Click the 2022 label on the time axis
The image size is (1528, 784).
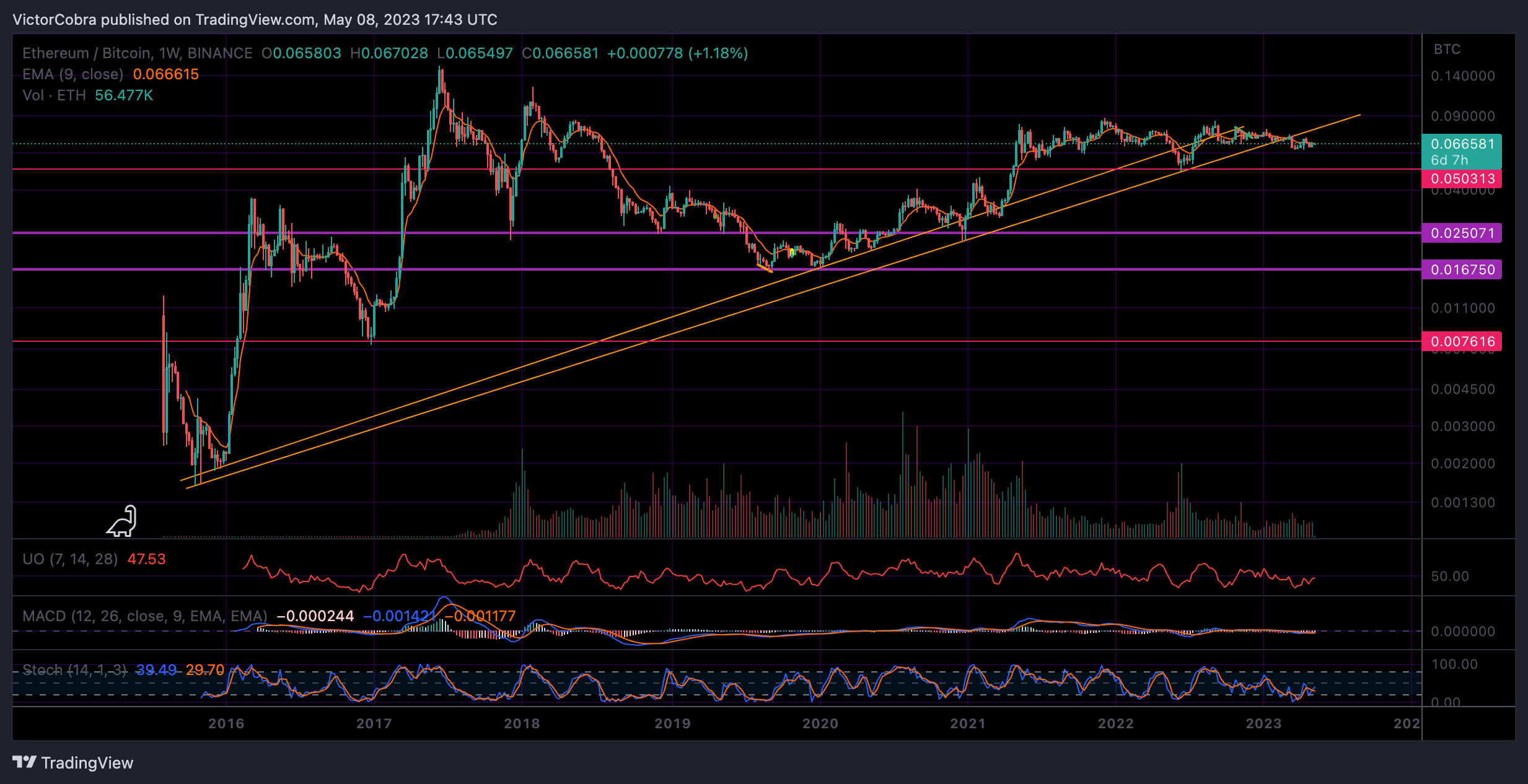point(1116,723)
